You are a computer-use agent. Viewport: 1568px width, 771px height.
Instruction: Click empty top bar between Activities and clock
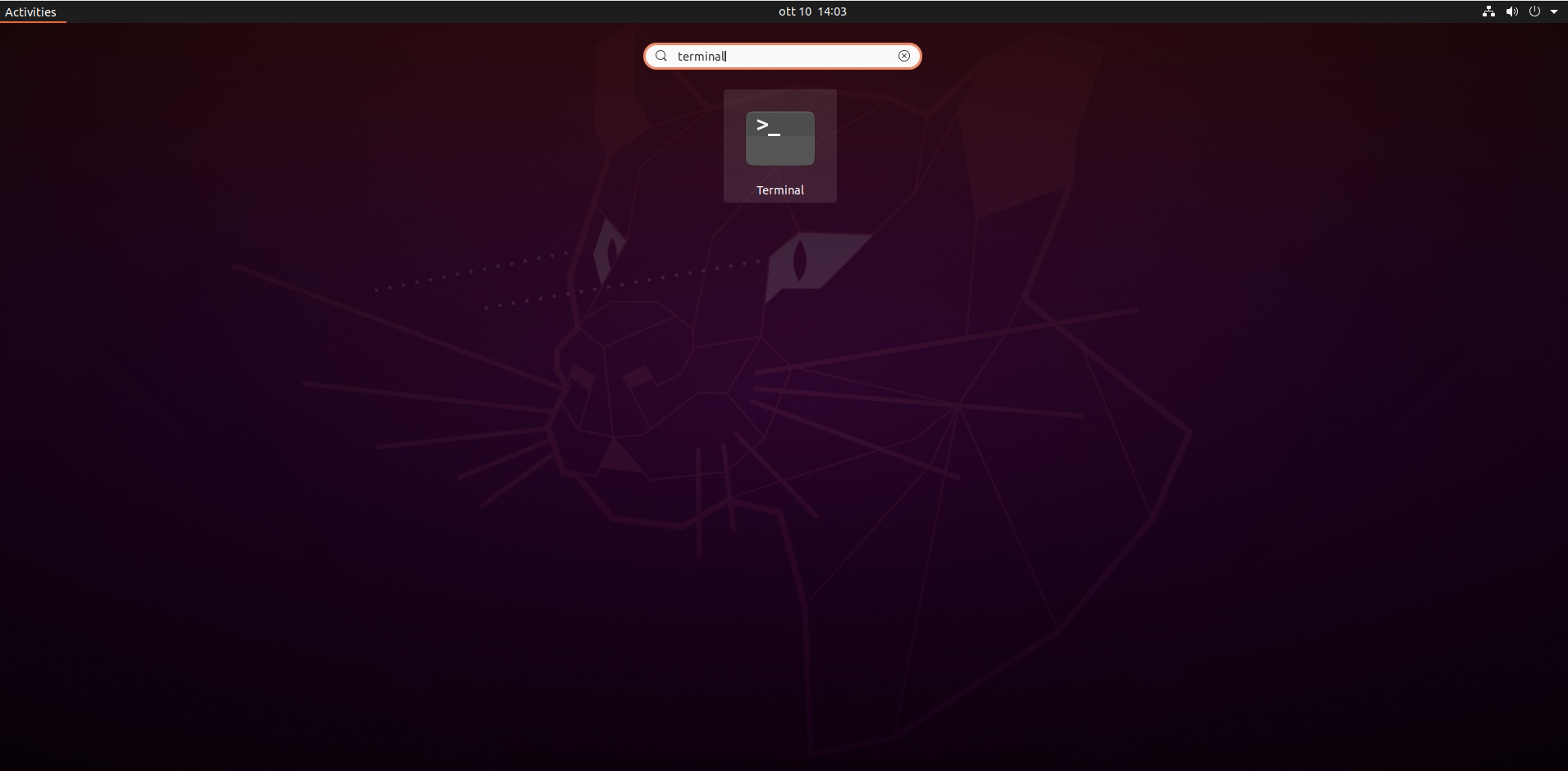pos(410,11)
